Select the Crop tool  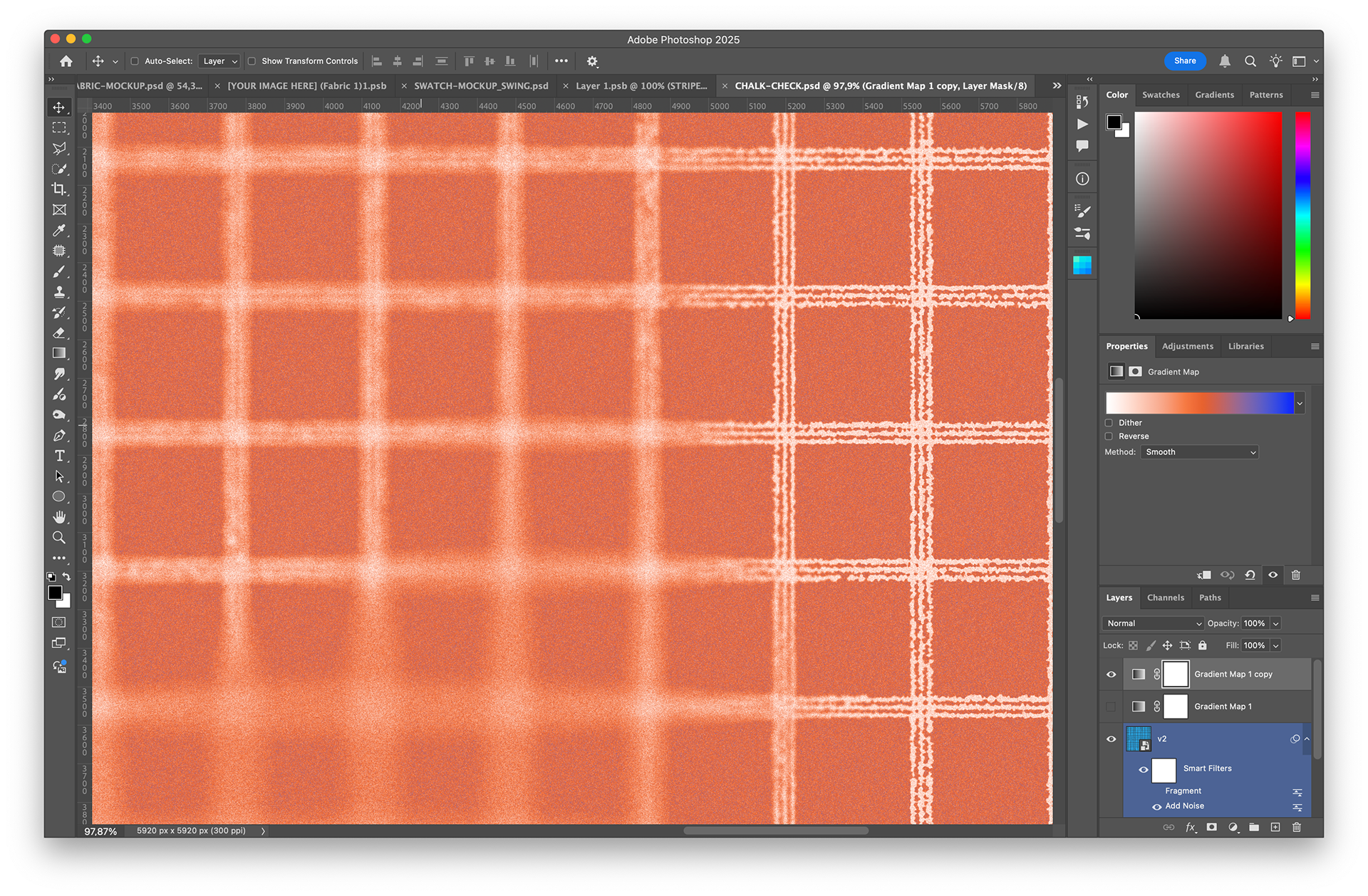click(x=59, y=189)
